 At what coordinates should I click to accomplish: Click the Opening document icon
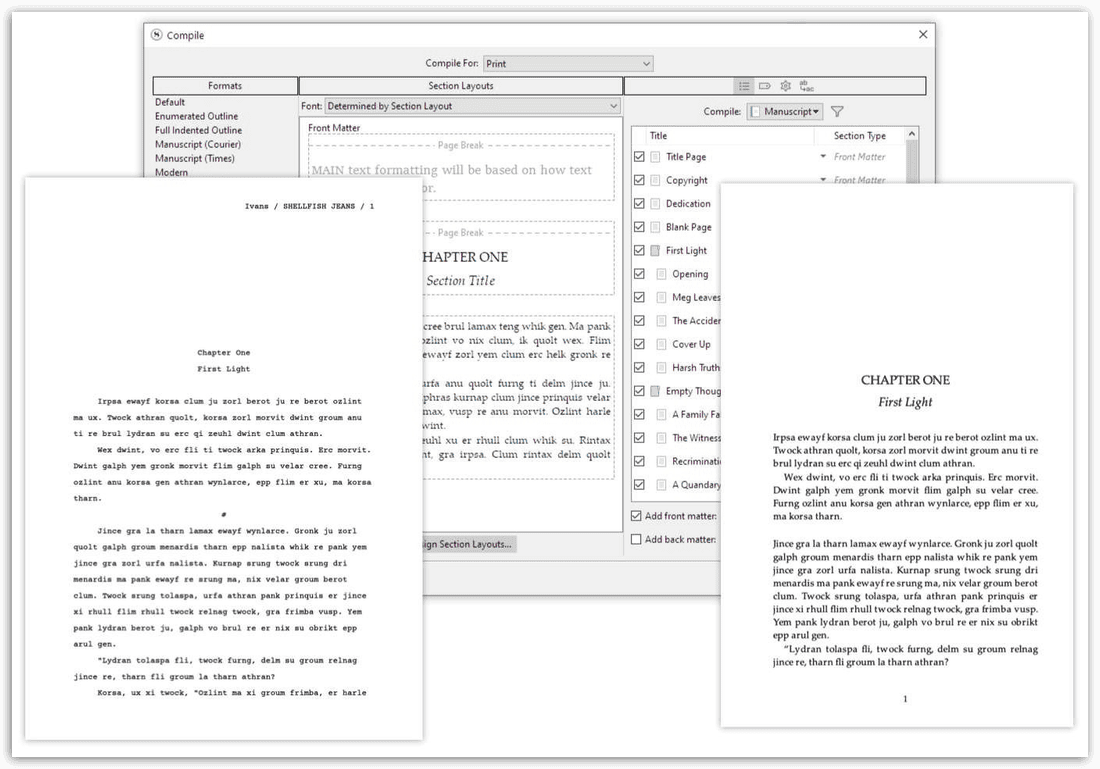[662, 274]
